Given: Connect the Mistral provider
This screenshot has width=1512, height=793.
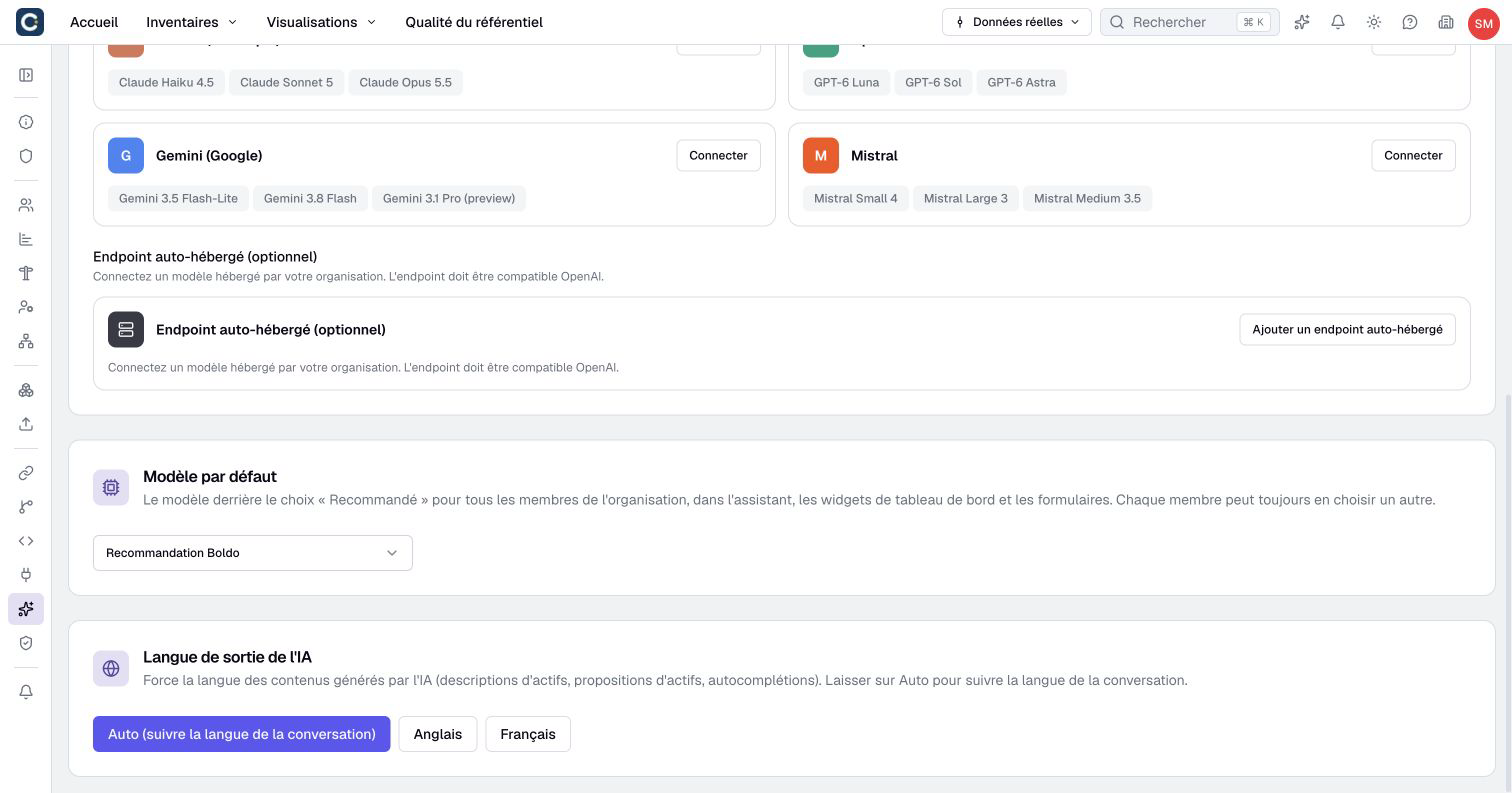Looking at the screenshot, I should pyautogui.click(x=1413, y=155).
